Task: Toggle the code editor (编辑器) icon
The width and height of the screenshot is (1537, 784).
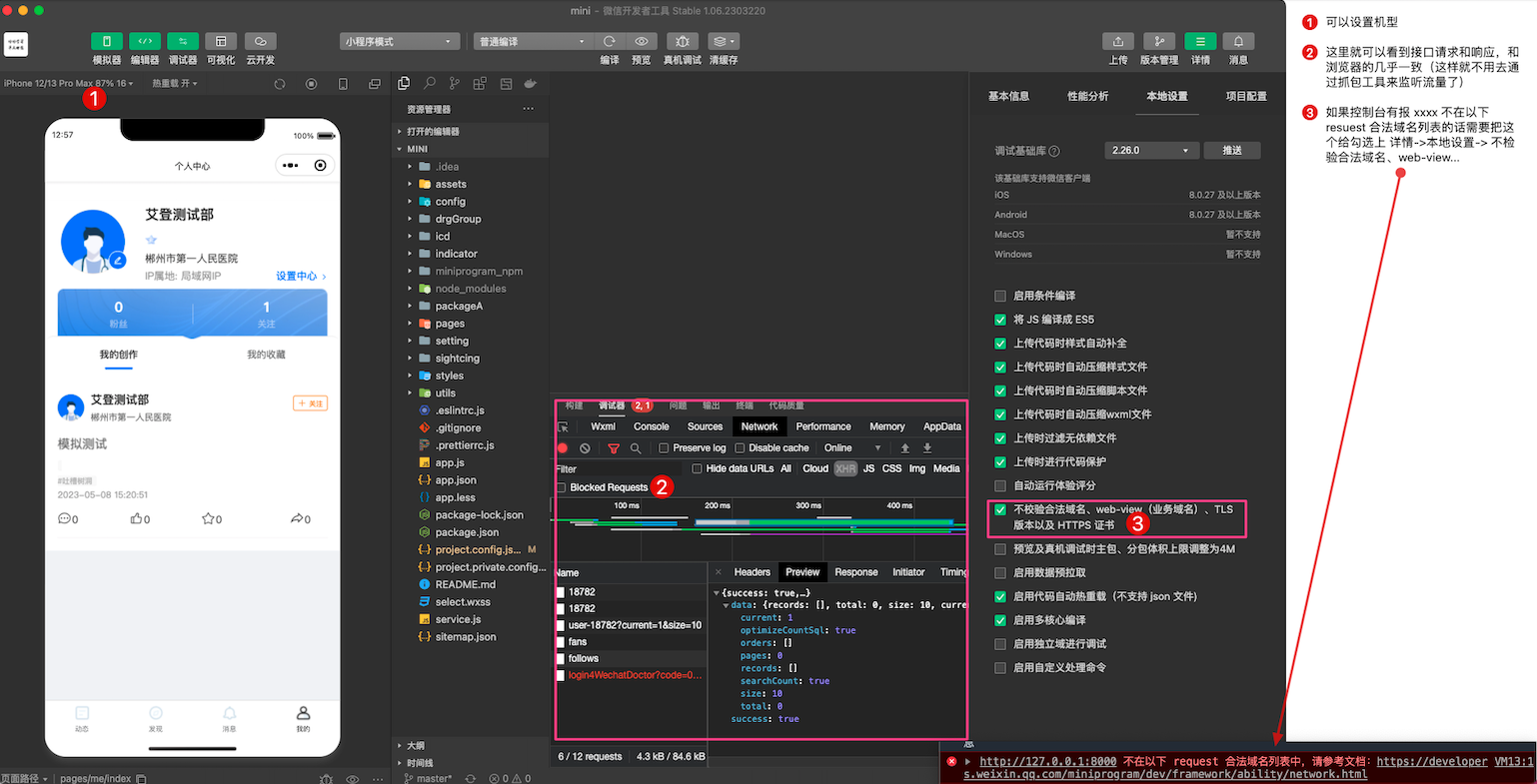Action: pyautogui.click(x=145, y=42)
